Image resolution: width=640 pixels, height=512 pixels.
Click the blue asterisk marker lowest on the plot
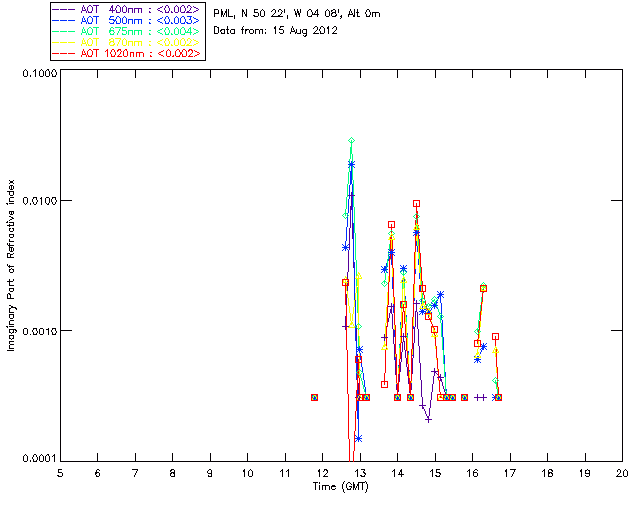(359, 439)
